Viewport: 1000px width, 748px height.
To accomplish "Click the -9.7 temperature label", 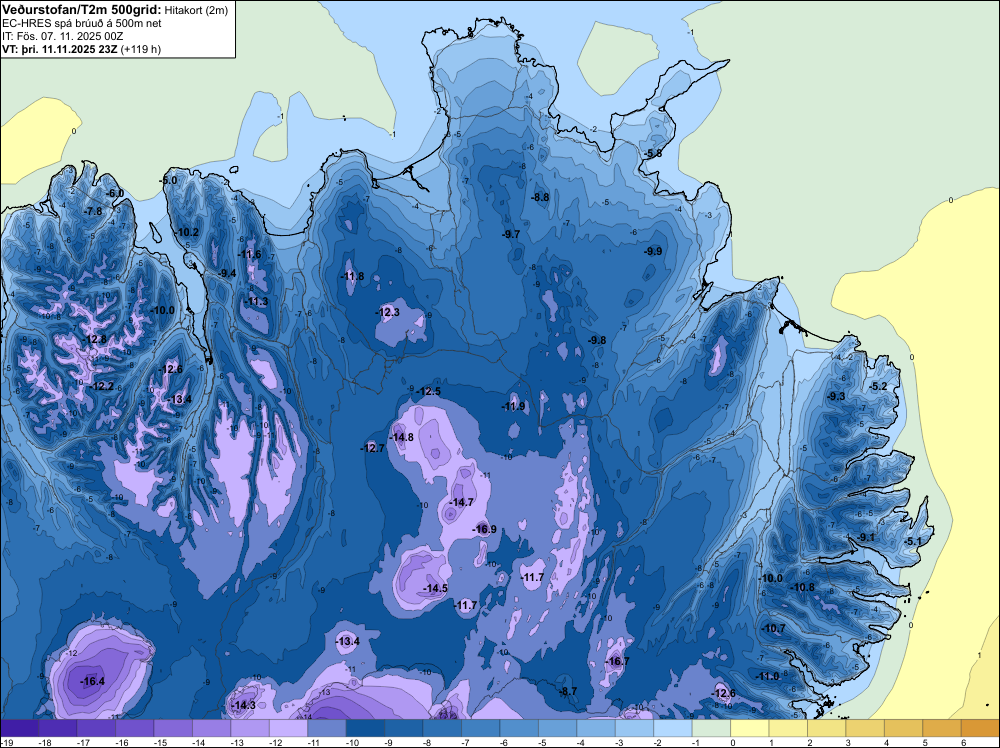I will coord(511,235).
